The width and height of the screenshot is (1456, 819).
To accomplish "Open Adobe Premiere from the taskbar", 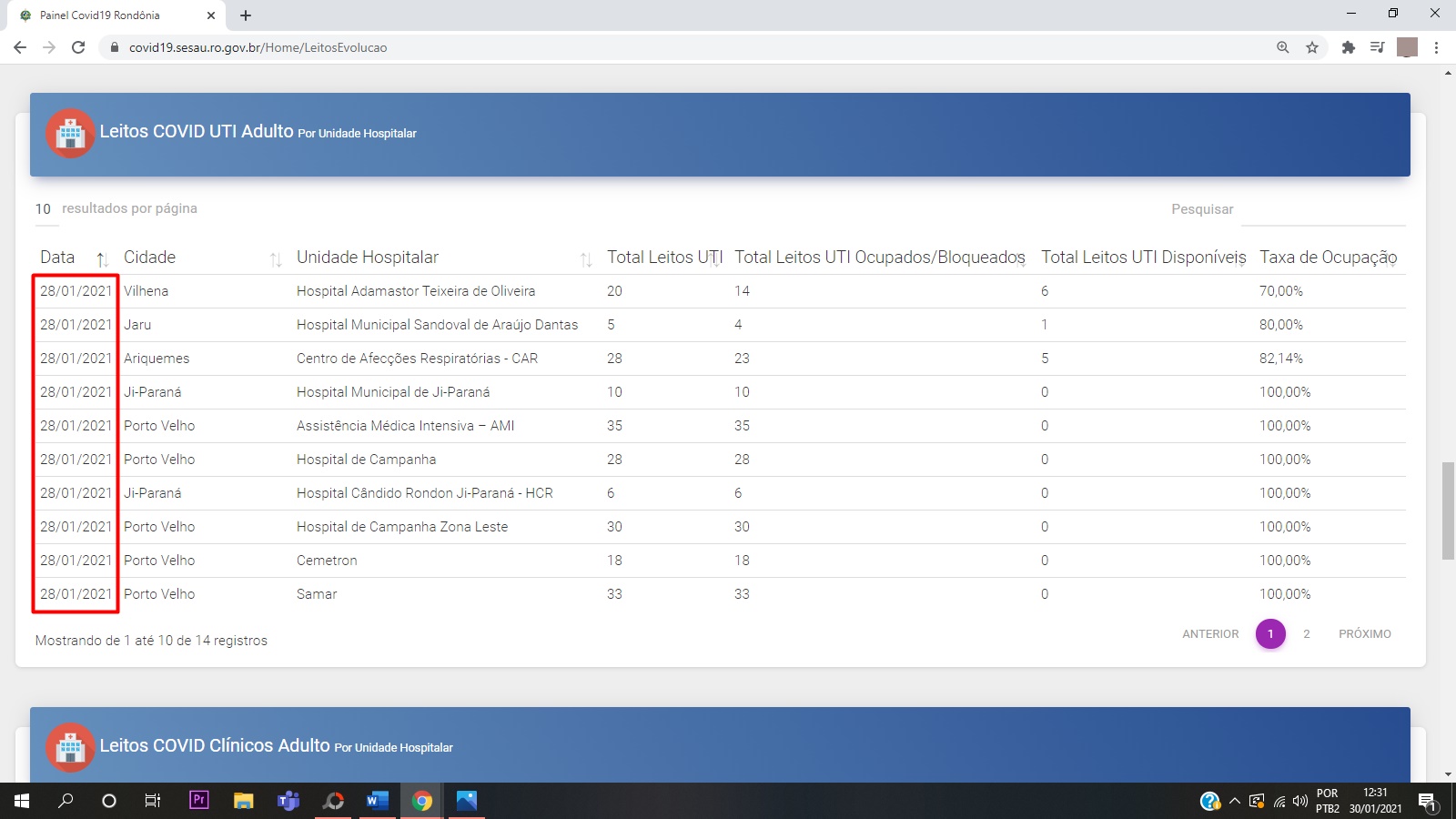I will point(198,801).
